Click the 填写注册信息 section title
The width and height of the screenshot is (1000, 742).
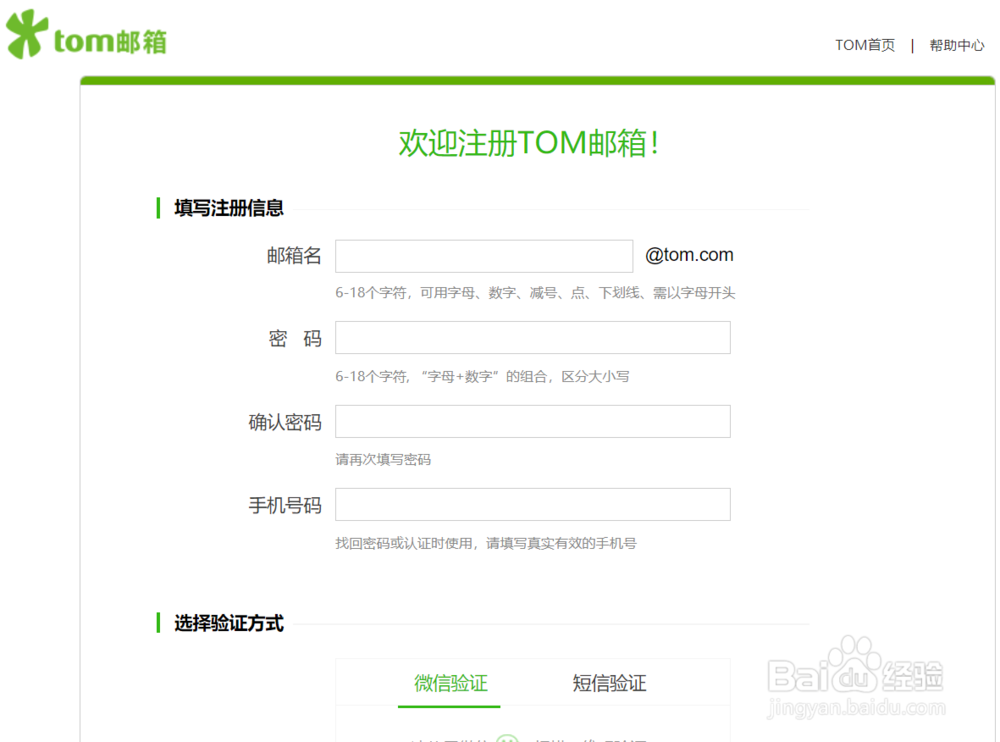pos(229,208)
